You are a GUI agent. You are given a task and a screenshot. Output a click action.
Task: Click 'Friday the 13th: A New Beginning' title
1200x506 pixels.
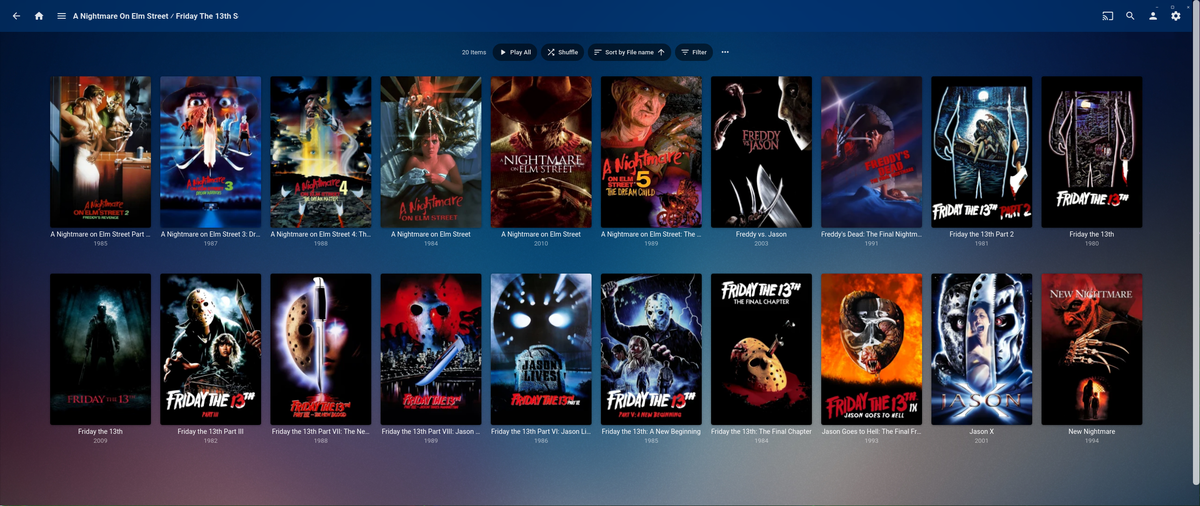click(651, 432)
